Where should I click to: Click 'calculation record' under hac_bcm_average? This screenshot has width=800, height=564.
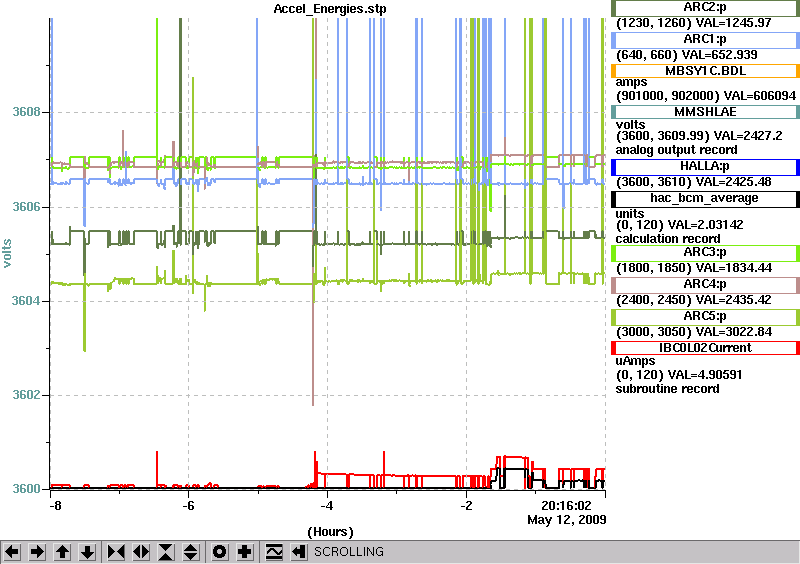pos(668,239)
